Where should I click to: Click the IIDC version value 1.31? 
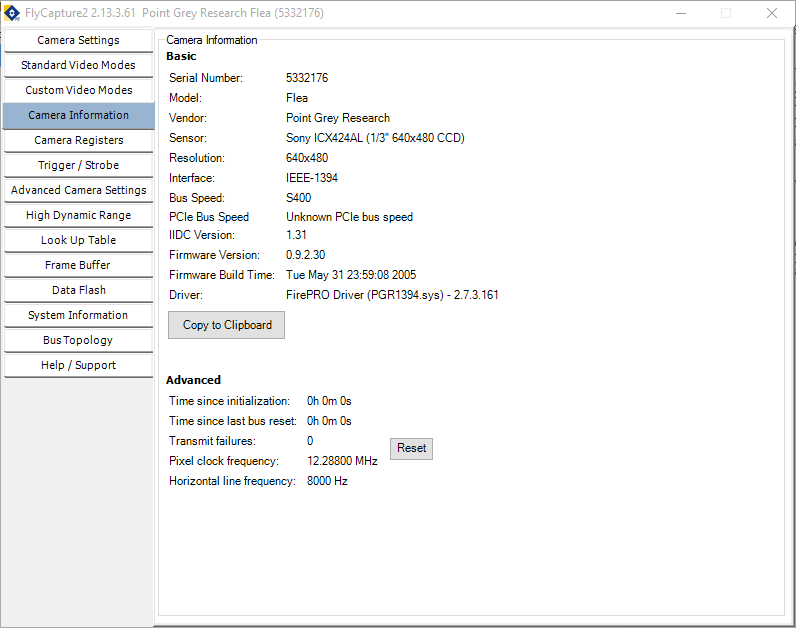point(296,235)
